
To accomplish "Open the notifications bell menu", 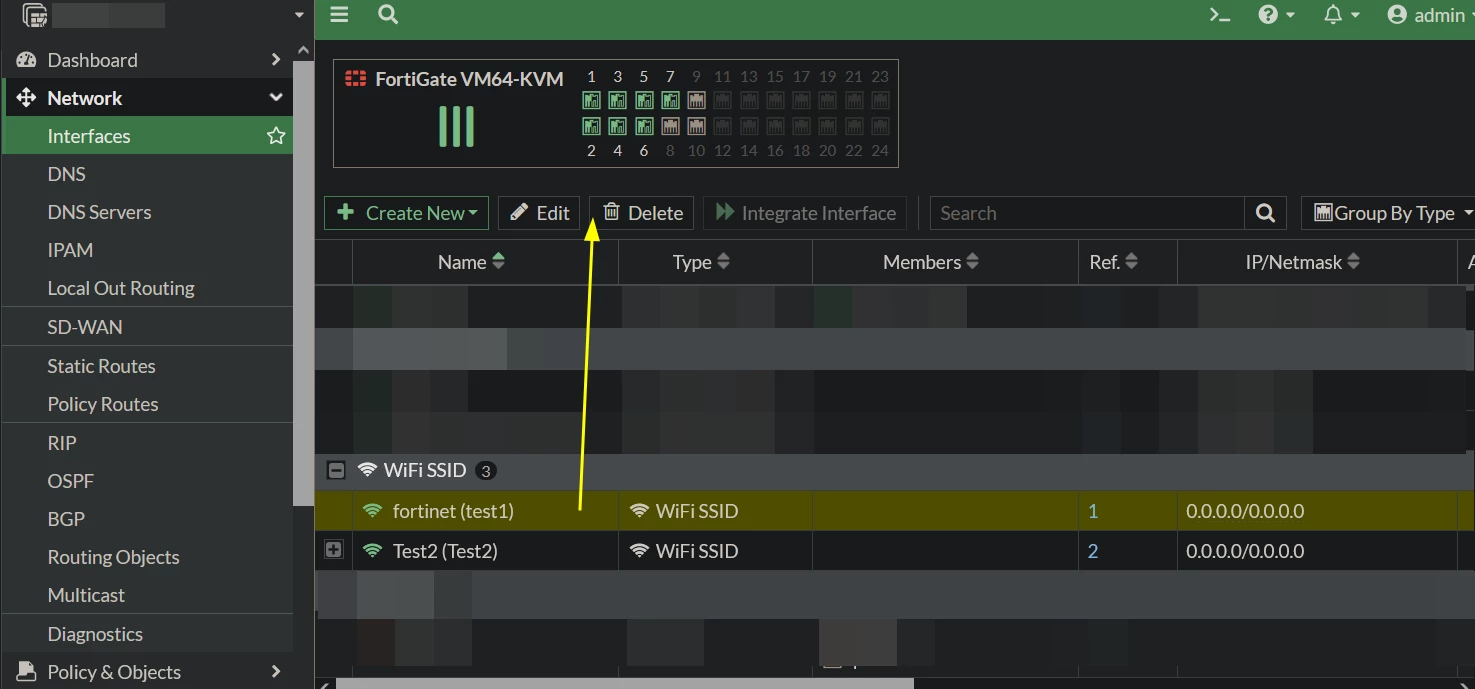I will coord(1341,15).
